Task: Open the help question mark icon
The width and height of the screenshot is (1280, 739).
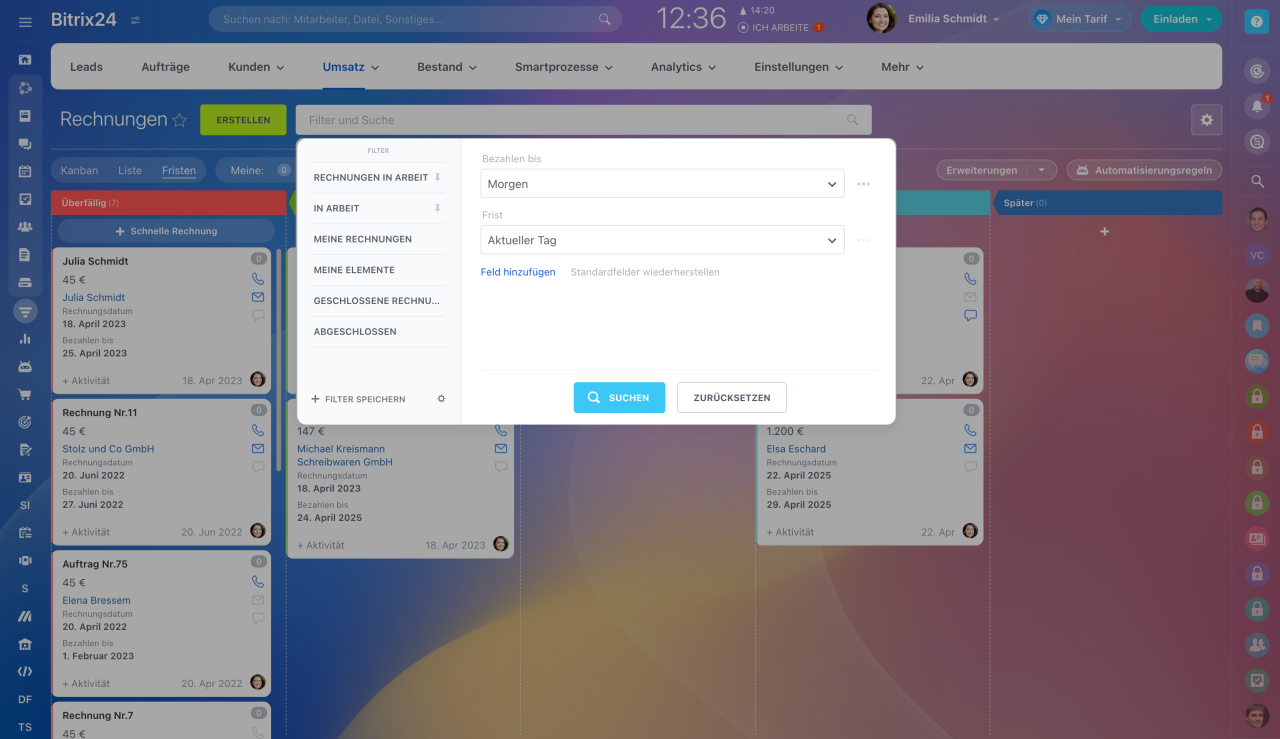Action: [x=1257, y=22]
